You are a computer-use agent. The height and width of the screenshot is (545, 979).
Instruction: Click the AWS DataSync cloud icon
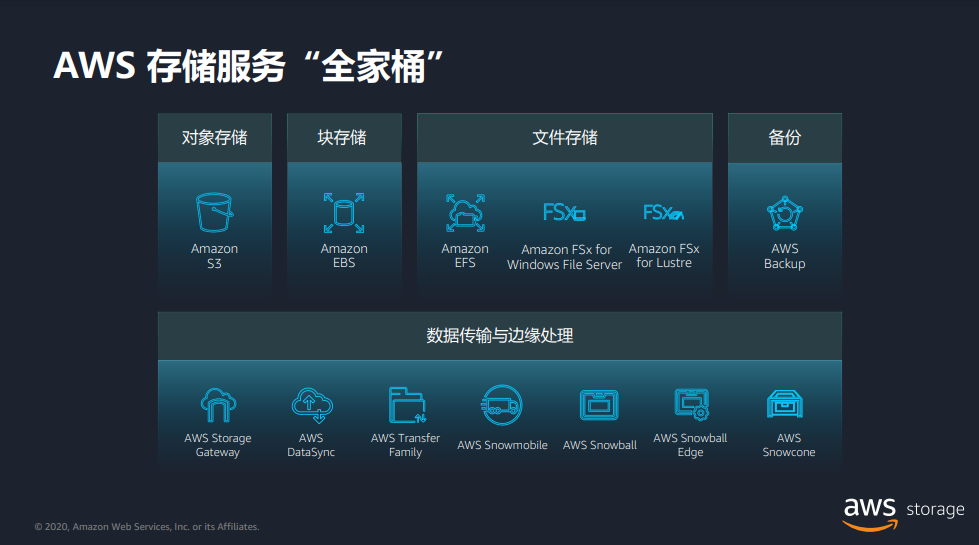pyautogui.click(x=312, y=405)
